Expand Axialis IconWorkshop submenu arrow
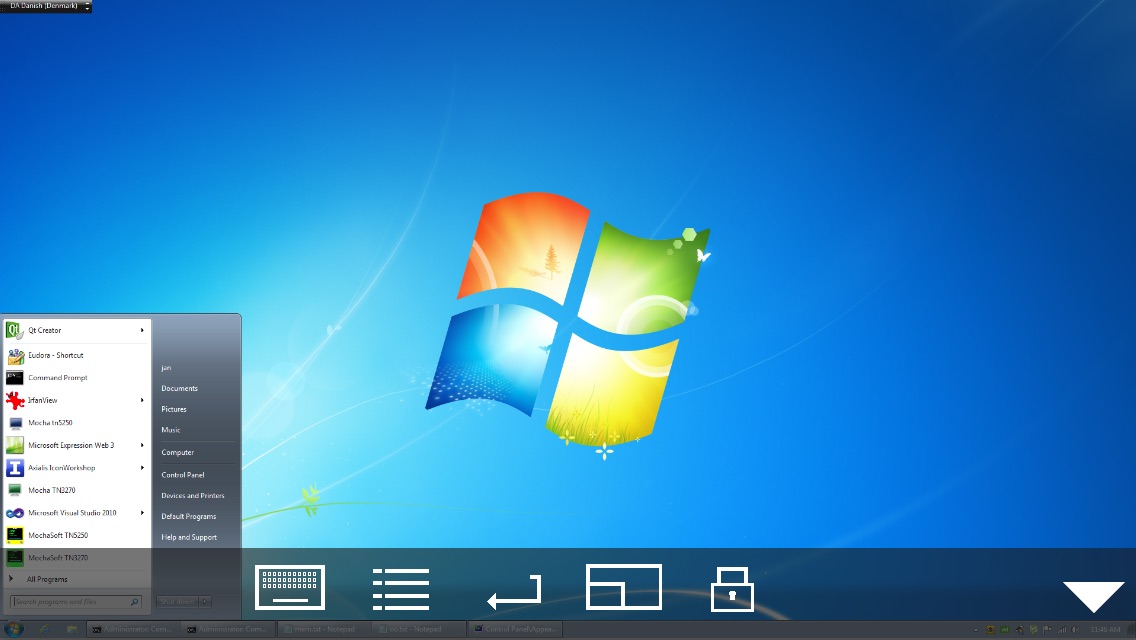 [142, 467]
